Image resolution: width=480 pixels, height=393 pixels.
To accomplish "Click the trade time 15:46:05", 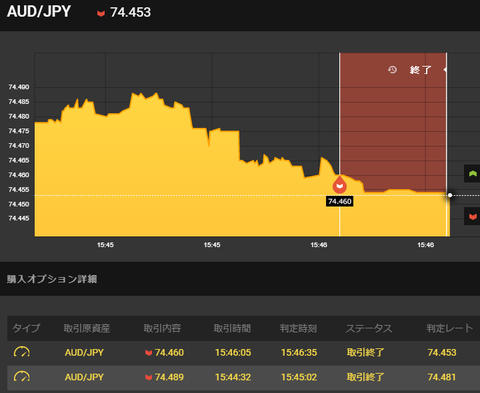I will 233,353.
